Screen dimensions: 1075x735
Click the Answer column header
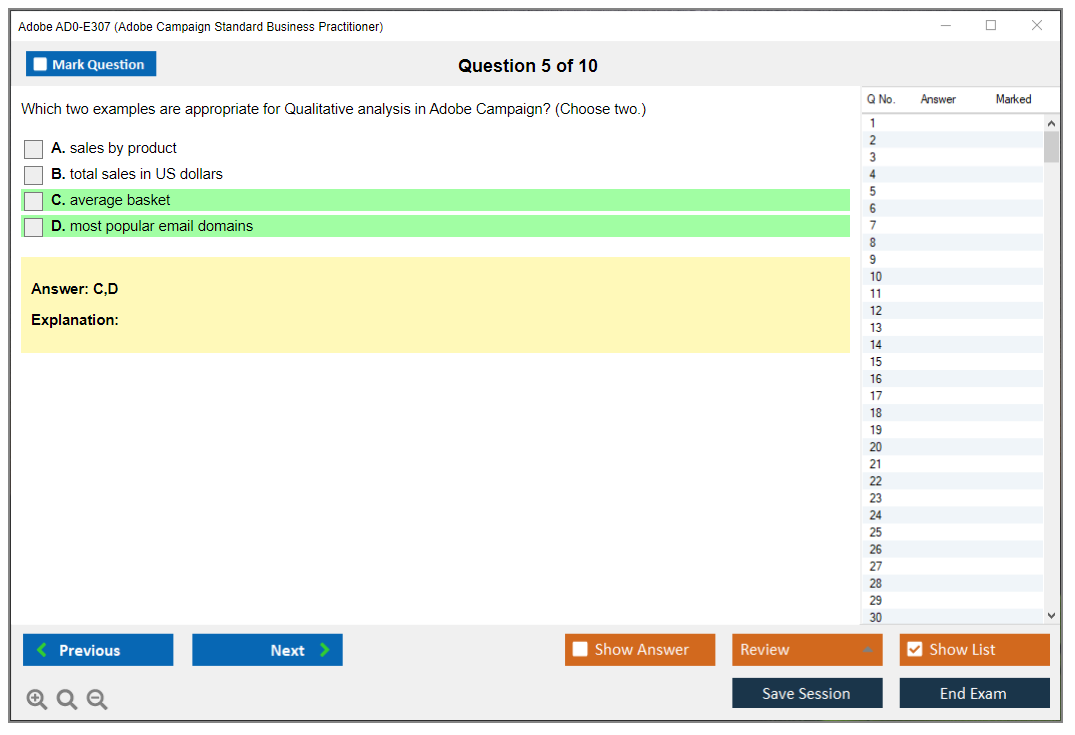(938, 99)
